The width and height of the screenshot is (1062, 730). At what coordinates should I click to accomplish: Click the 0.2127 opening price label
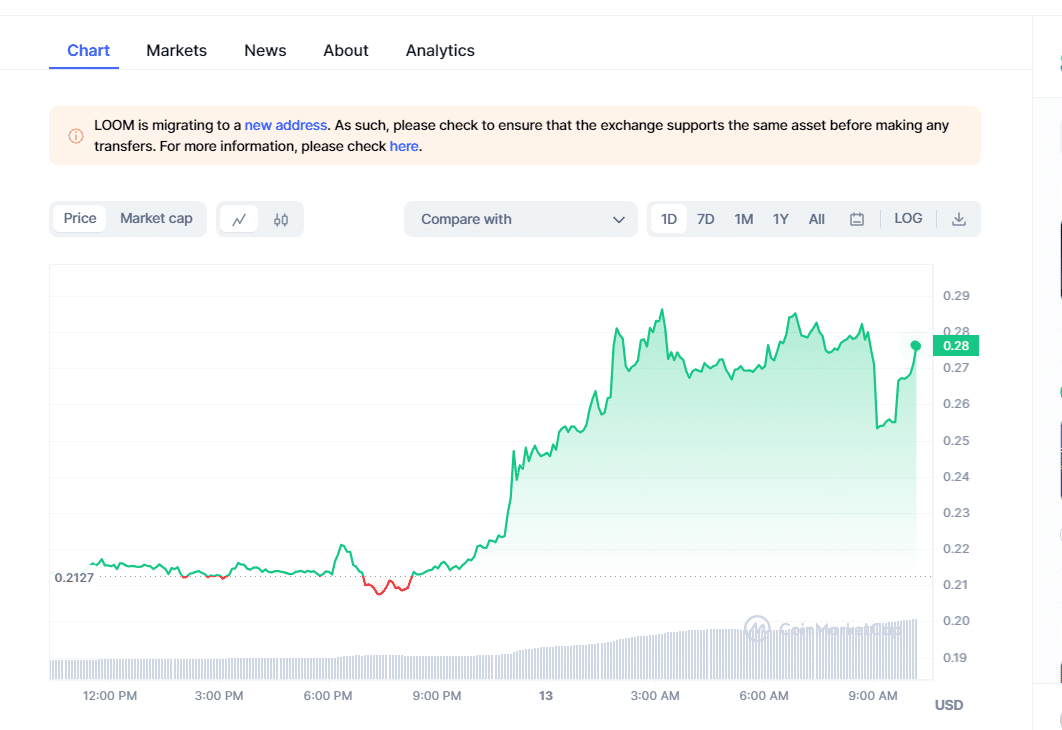point(74,578)
